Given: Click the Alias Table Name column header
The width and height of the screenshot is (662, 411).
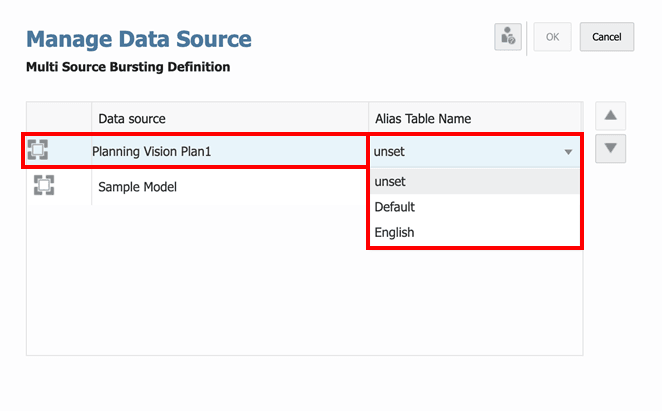Looking at the screenshot, I should tap(421, 119).
